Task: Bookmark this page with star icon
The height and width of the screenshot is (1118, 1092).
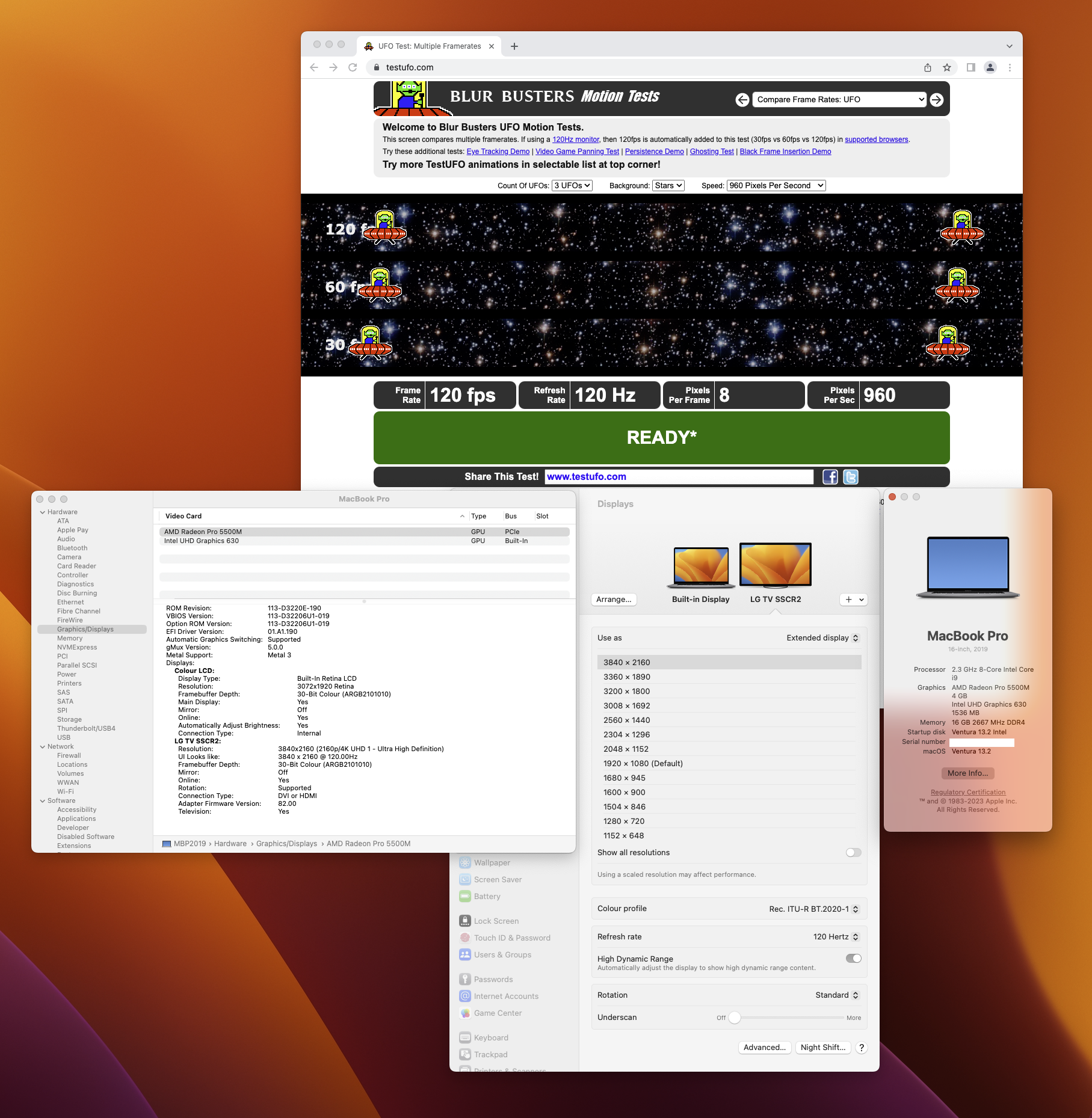Action: (x=947, y=67)
